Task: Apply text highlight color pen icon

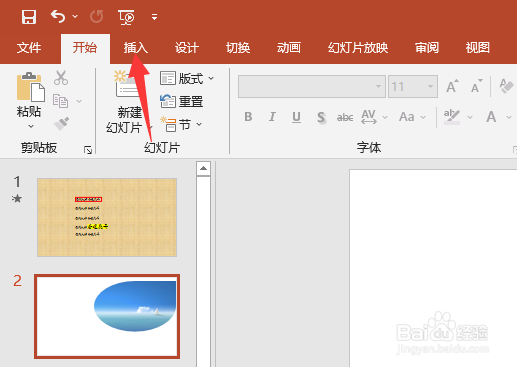Action: tap(452, 117)
